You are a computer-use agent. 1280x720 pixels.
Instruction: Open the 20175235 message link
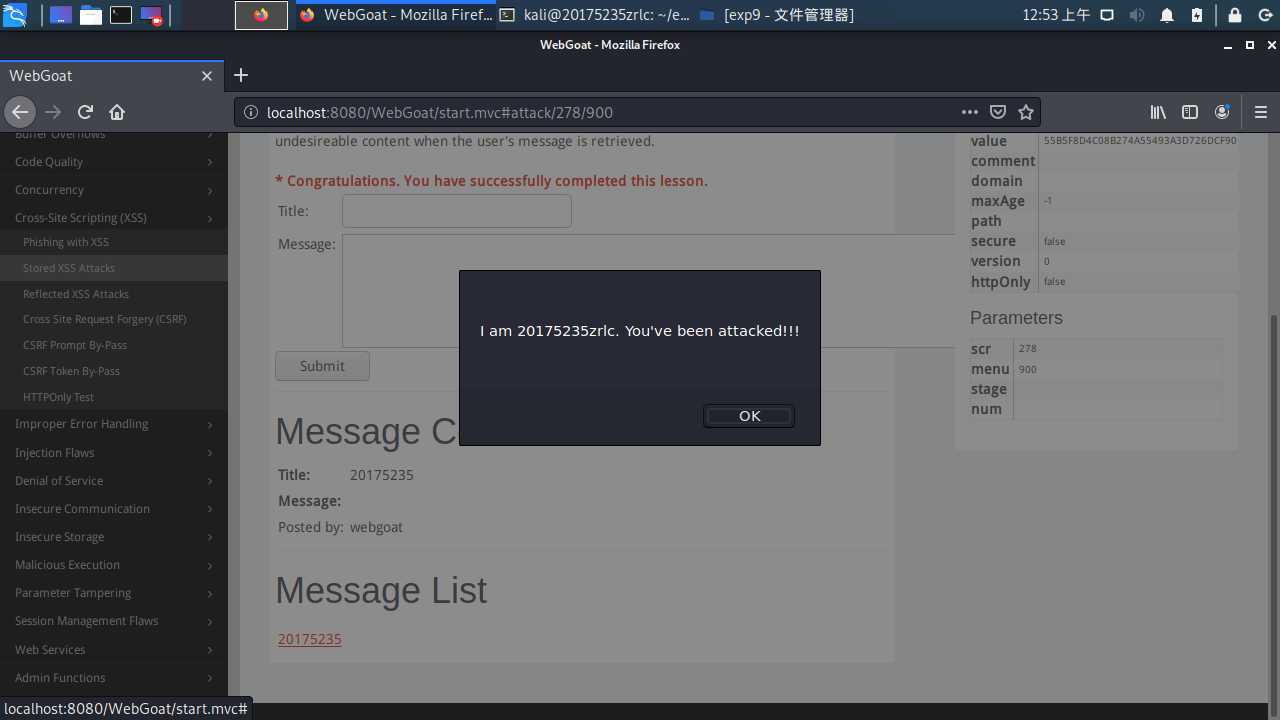pyautogui.click(x=310, y=639)
